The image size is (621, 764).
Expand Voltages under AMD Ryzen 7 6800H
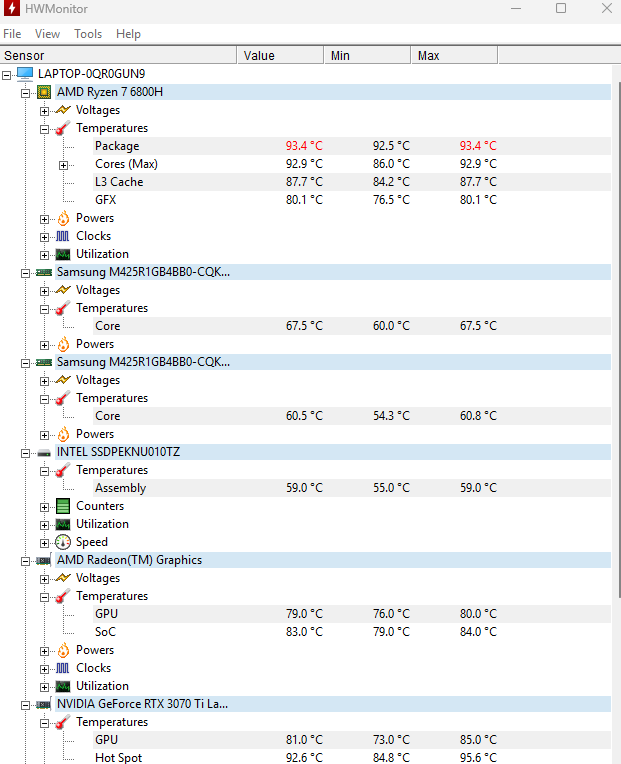44,111
